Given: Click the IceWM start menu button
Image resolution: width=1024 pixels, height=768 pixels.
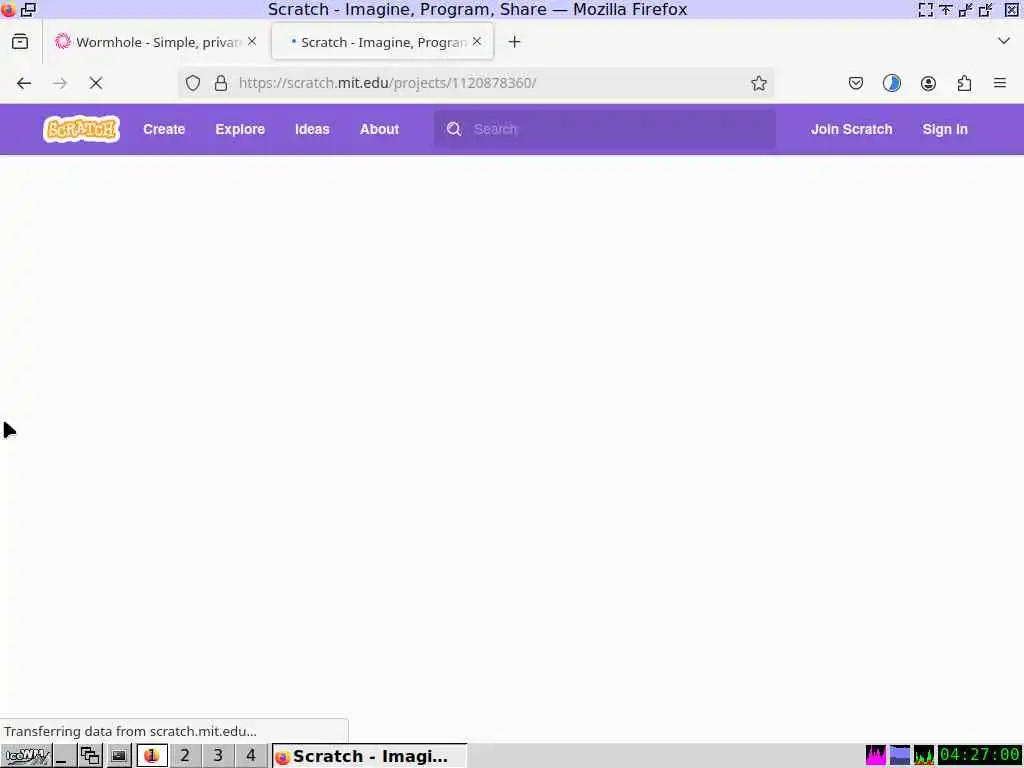Looking at the screenshot, I should [x=26, y=756].
